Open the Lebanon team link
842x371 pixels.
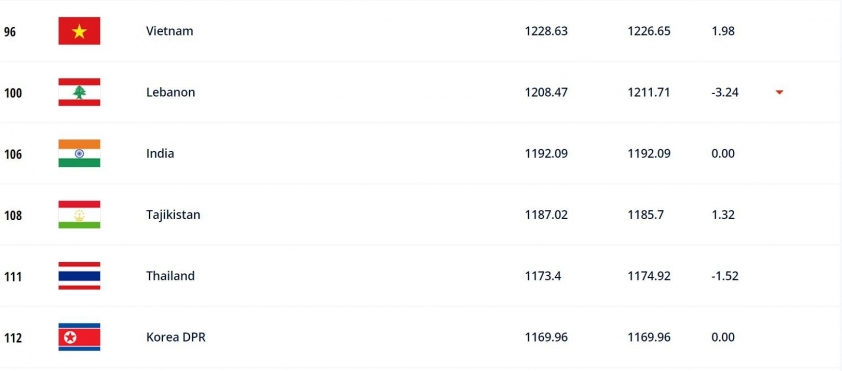pos(170,92)
